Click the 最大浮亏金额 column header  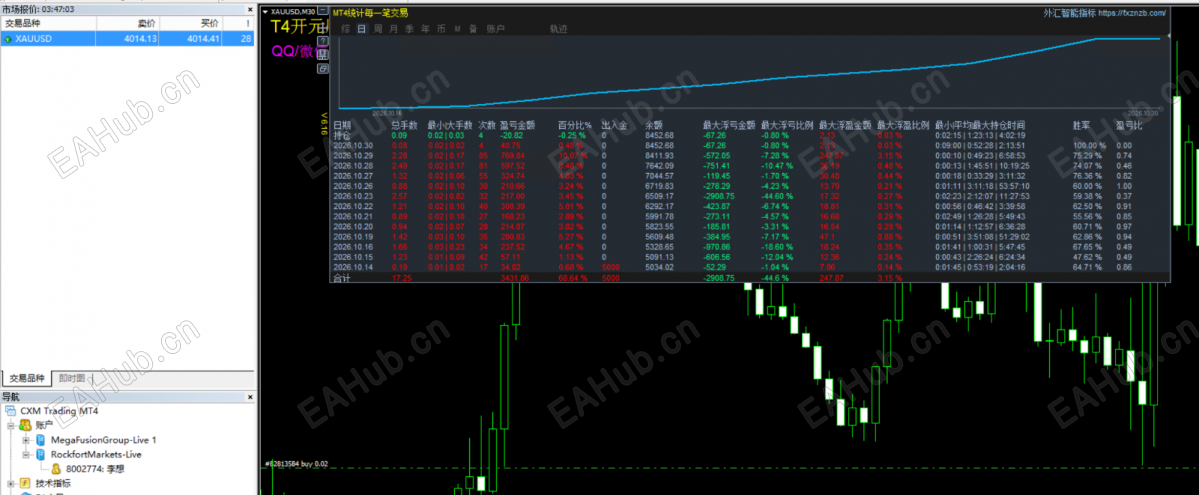pos(729,125)
